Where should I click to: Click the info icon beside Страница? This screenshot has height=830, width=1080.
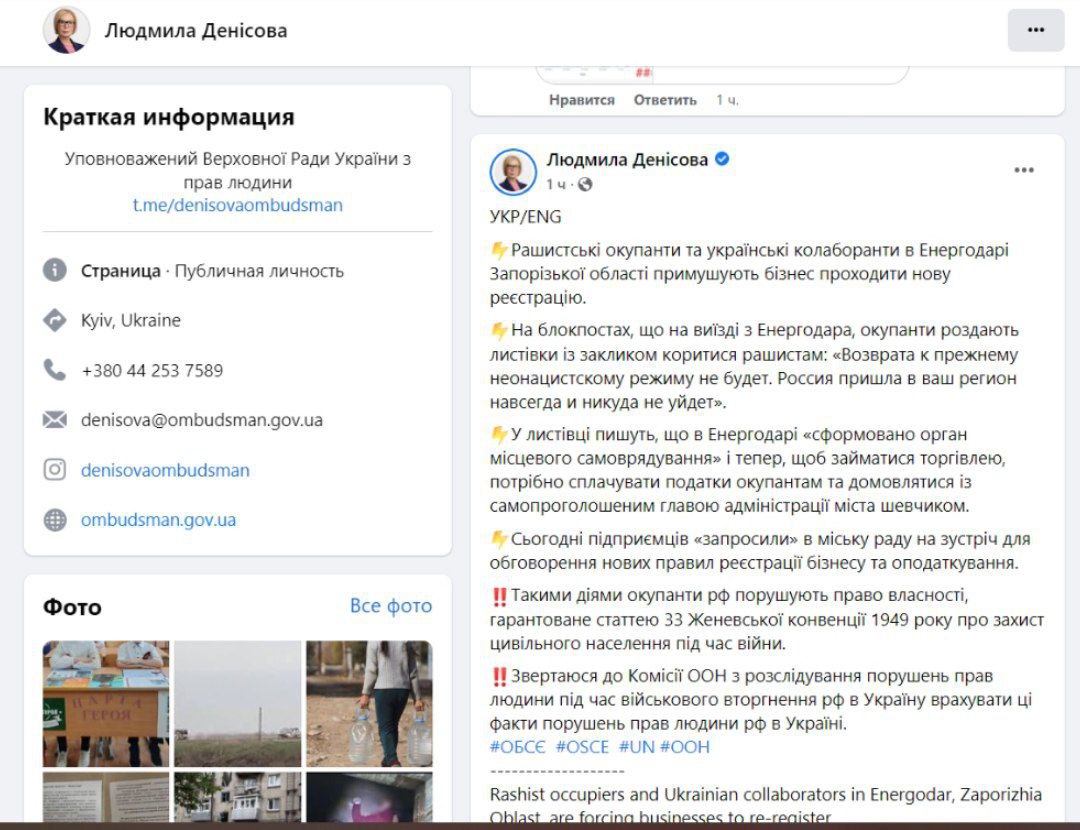point(55,270)
